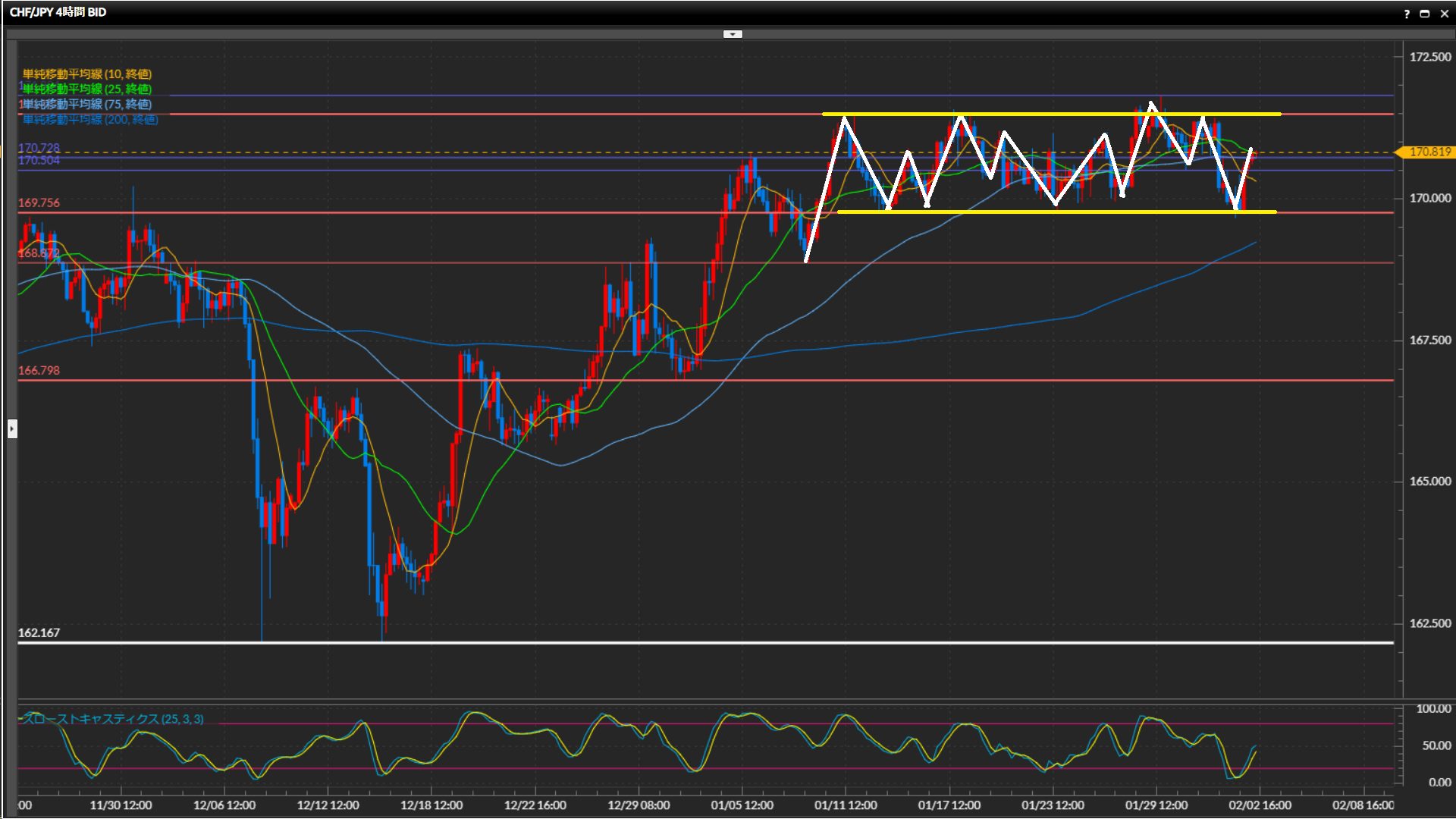Click the help question mark icon
Screen dimensions: 1456x819
pyautogui.click(x=1407, y=14)
